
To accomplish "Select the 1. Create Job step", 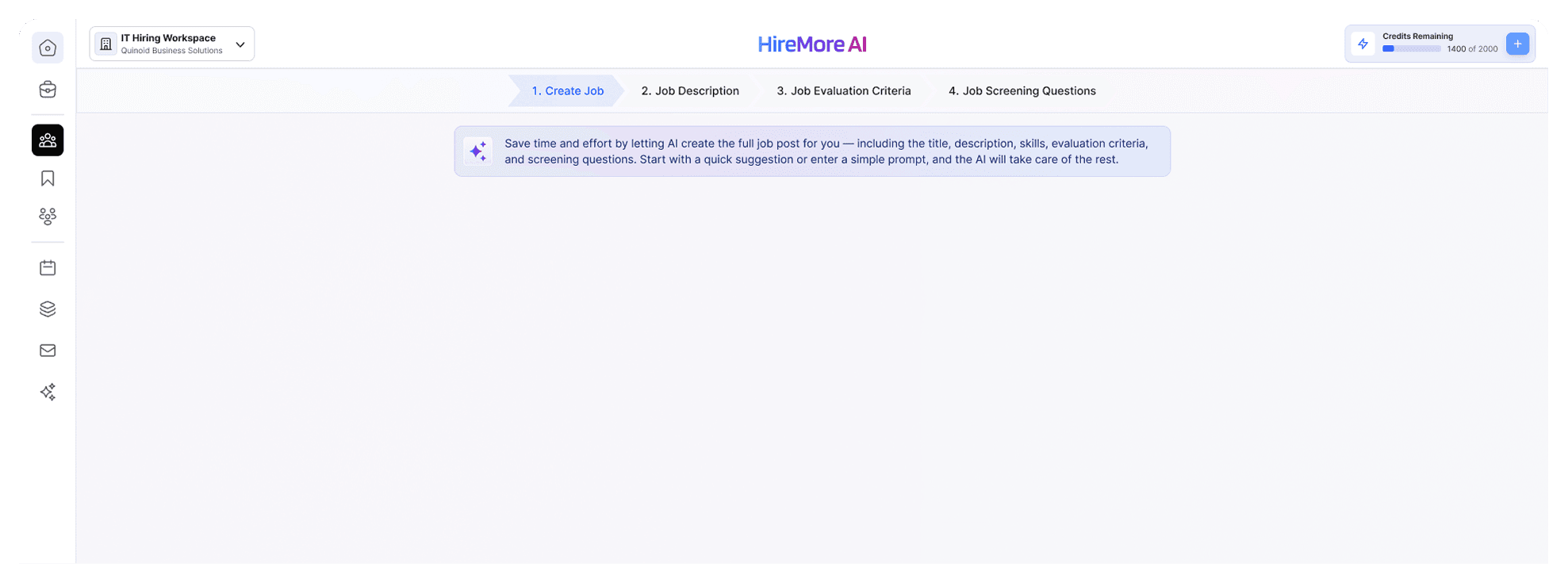I will tap(567, 91).
